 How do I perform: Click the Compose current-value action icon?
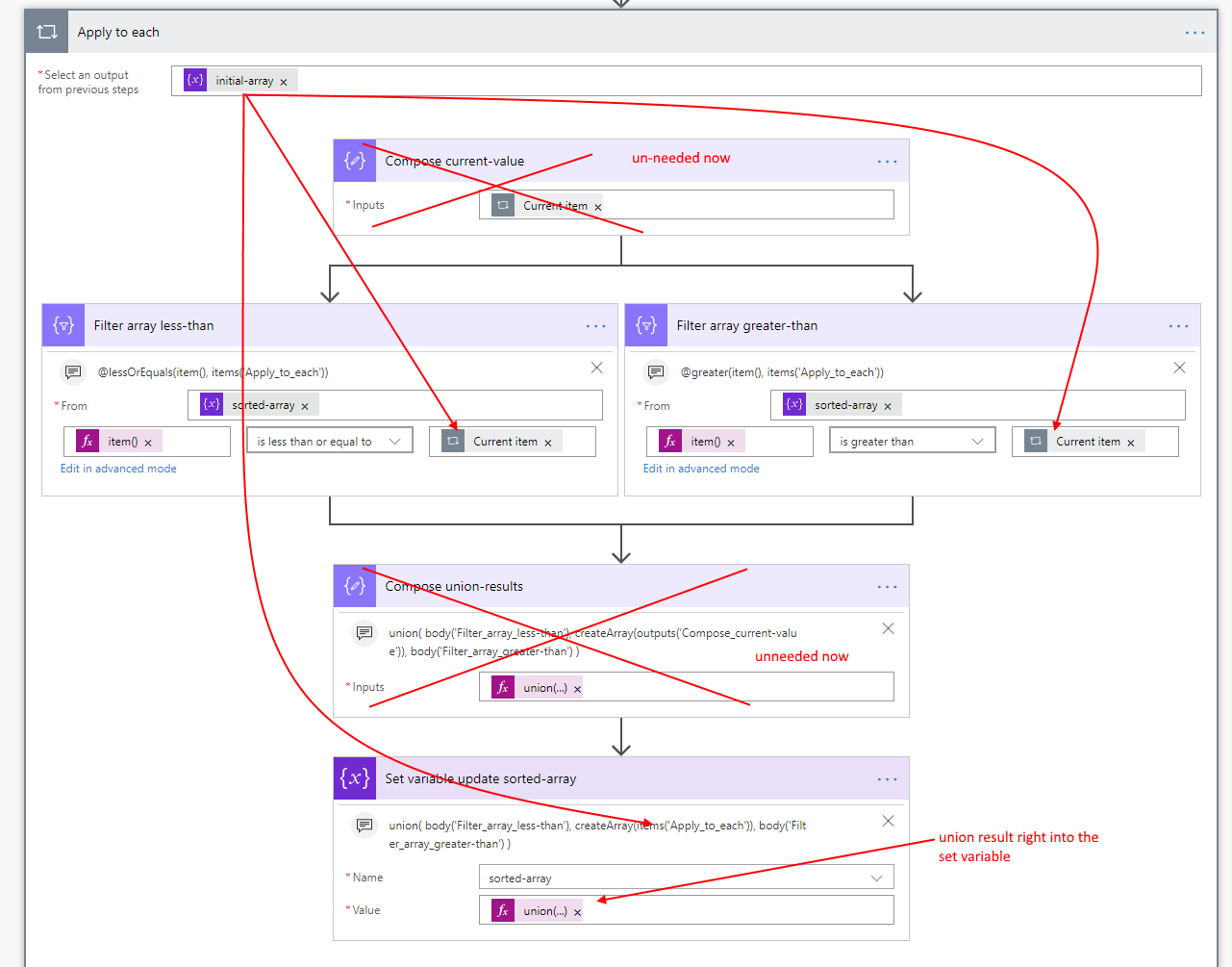point(355,161)
